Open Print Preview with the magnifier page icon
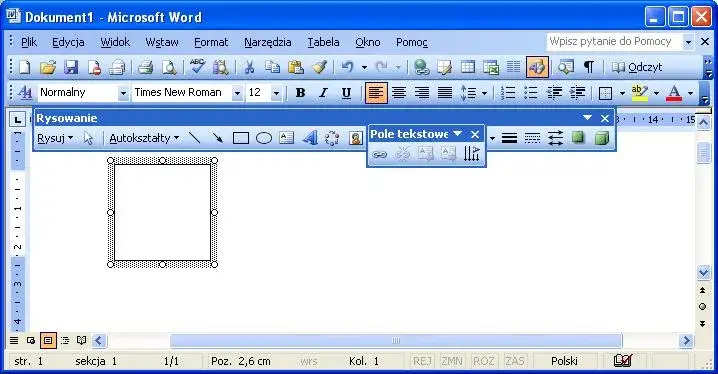Viewport: 718px width, 374px height. [169, 67]
